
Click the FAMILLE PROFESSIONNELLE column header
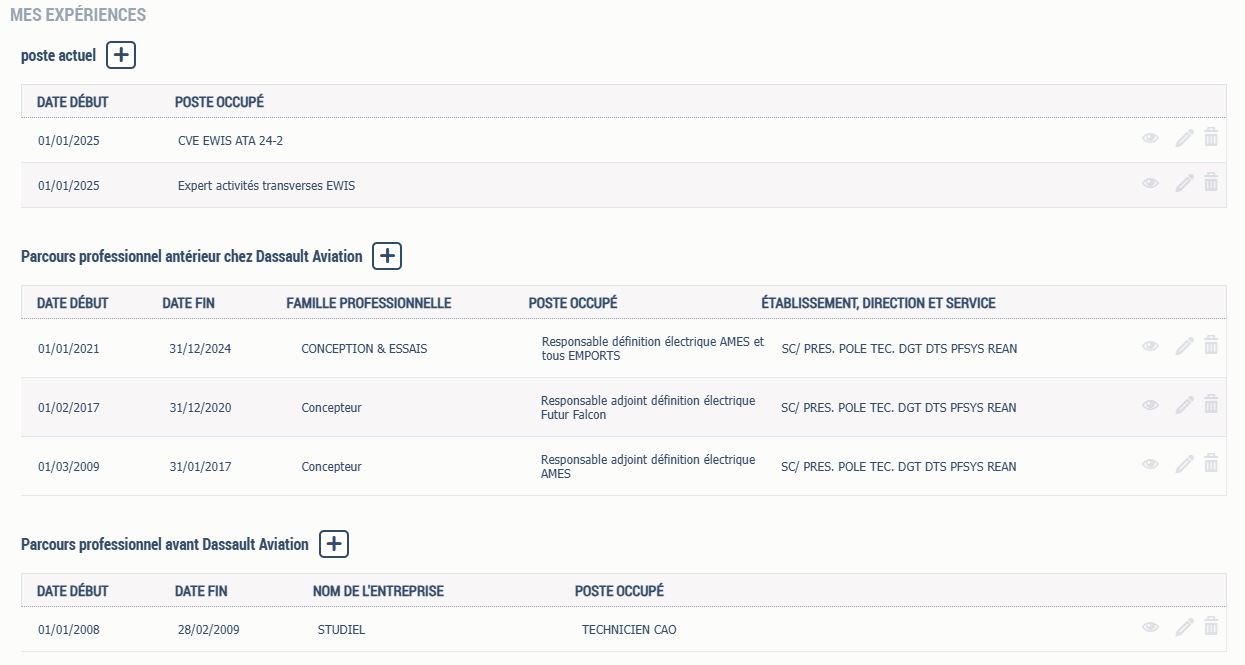point(368,303)
